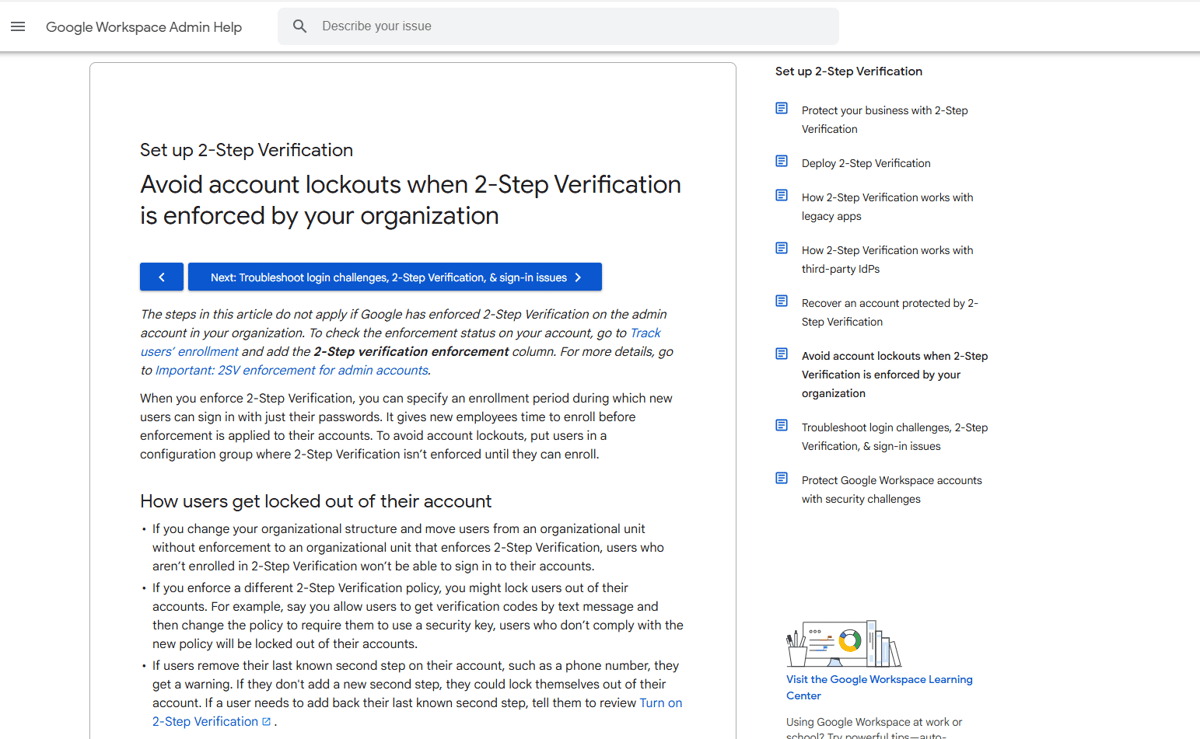Open How 2-Step Verification works with third-party IdPs

887,260
